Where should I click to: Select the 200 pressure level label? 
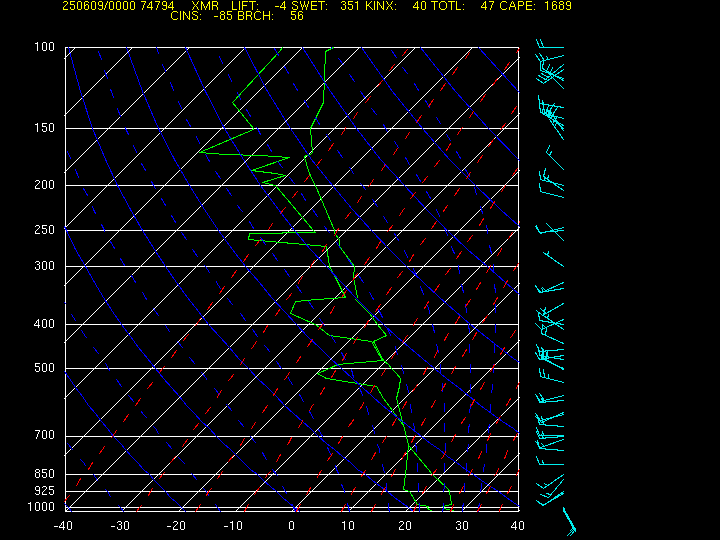(x=44, y=185)
